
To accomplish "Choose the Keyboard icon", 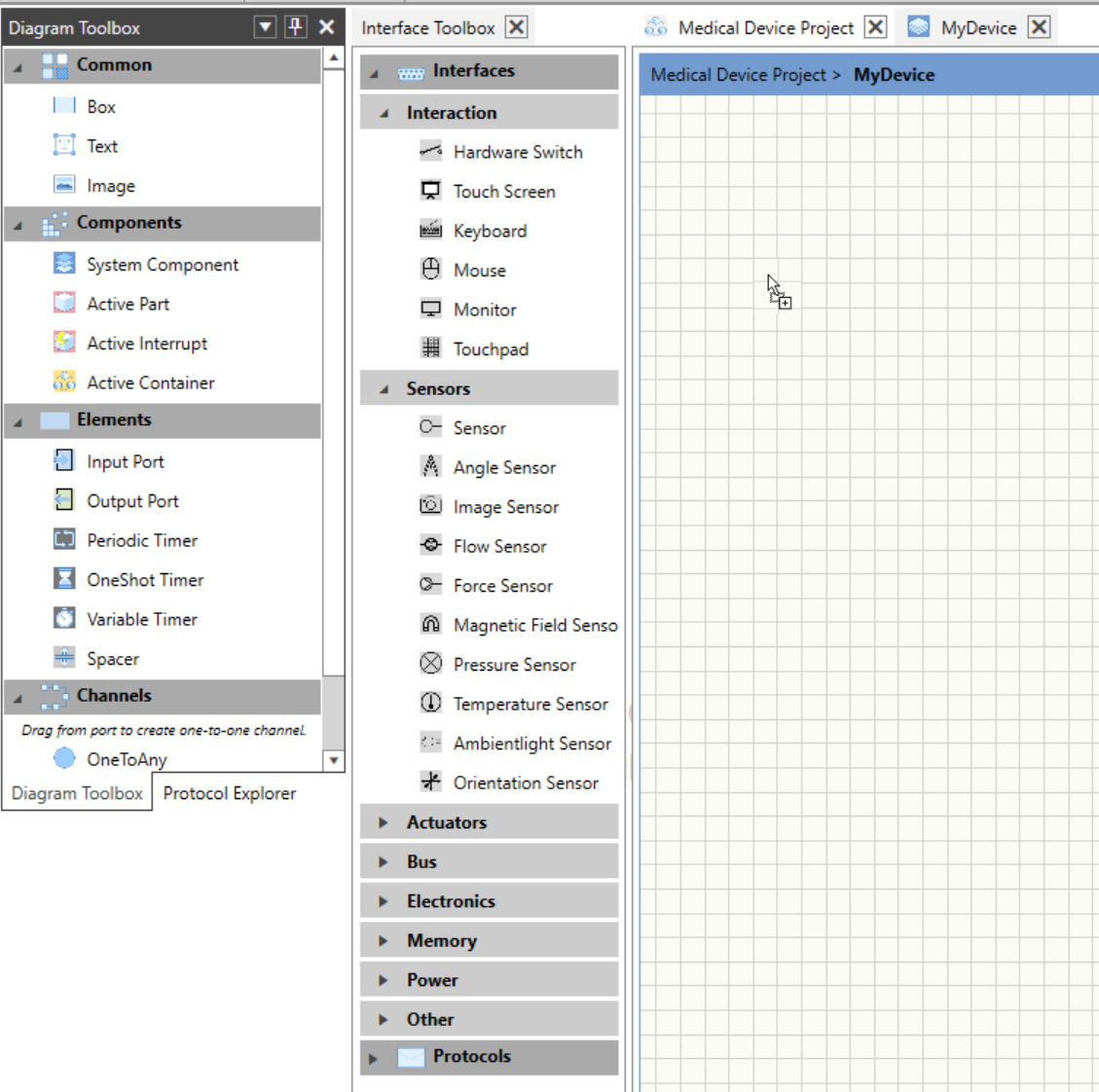I will tap(430, 230).
